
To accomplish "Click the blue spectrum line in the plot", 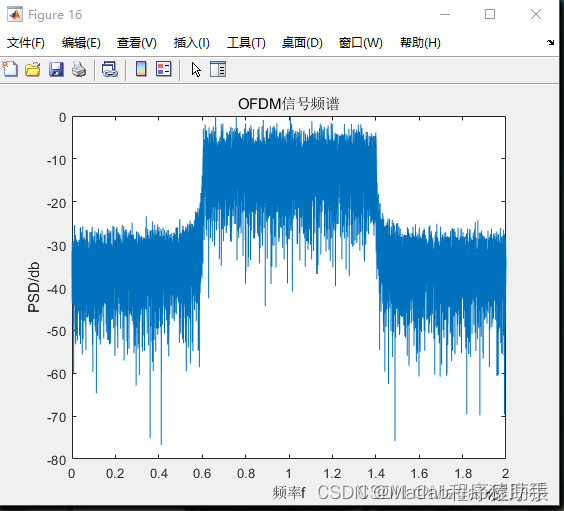I will point(288,173).
